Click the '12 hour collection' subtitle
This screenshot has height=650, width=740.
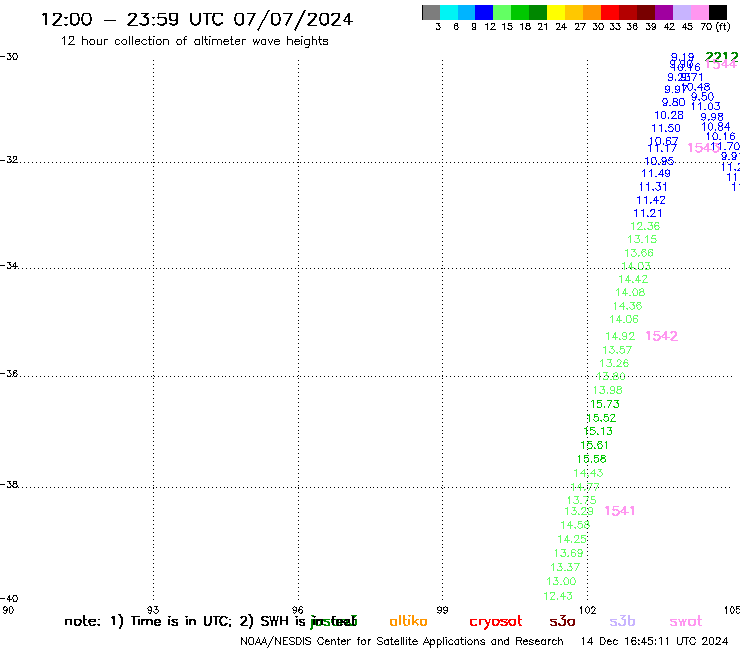coord(194,41)
